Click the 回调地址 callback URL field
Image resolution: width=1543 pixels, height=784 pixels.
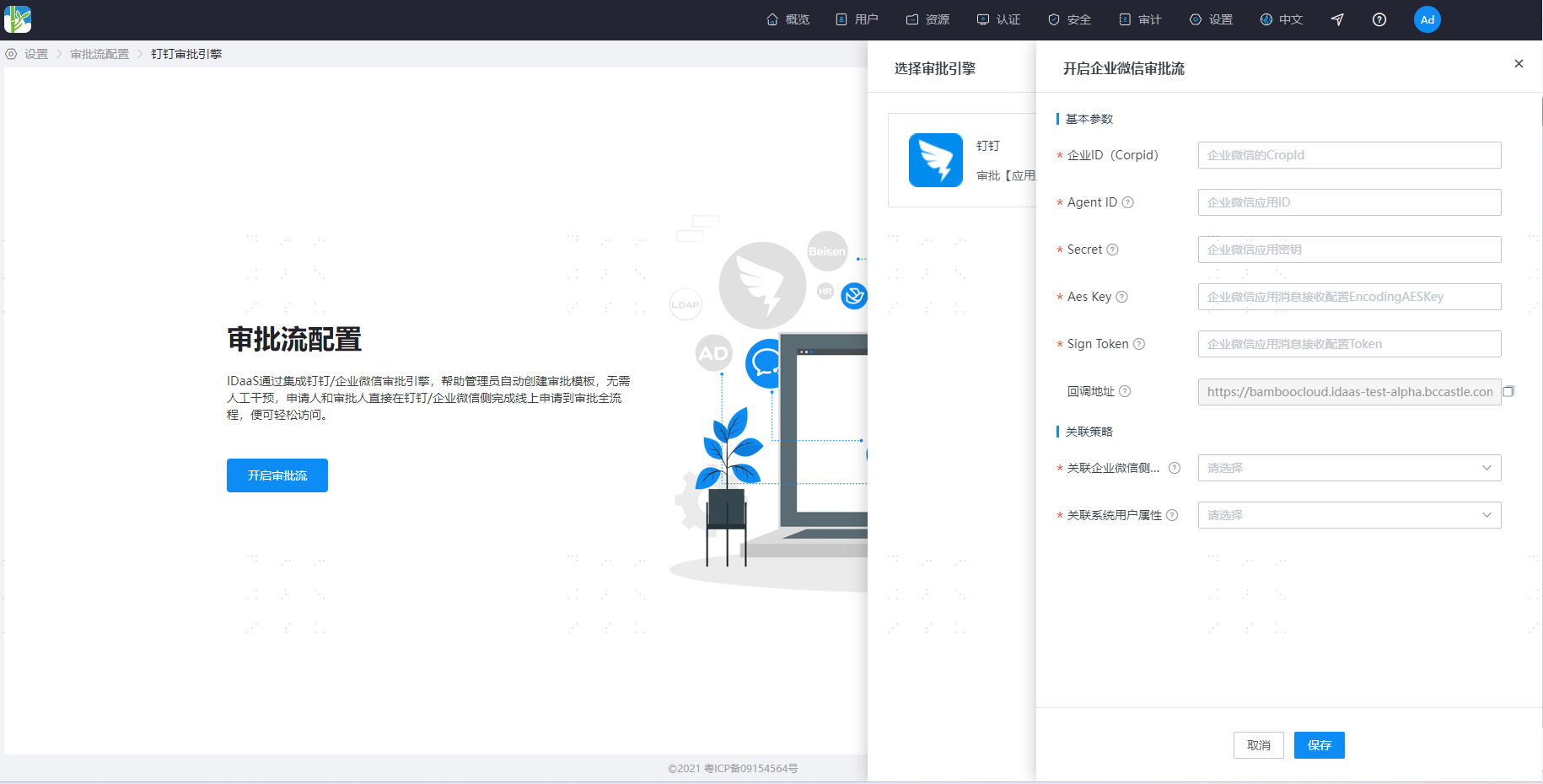coord(1349,392)
